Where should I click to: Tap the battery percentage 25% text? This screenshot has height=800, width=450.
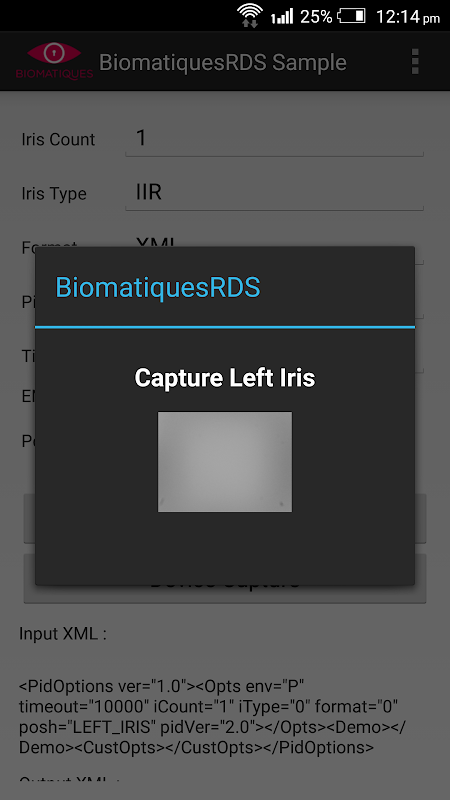pyautogui.click(x=316, y=17)
